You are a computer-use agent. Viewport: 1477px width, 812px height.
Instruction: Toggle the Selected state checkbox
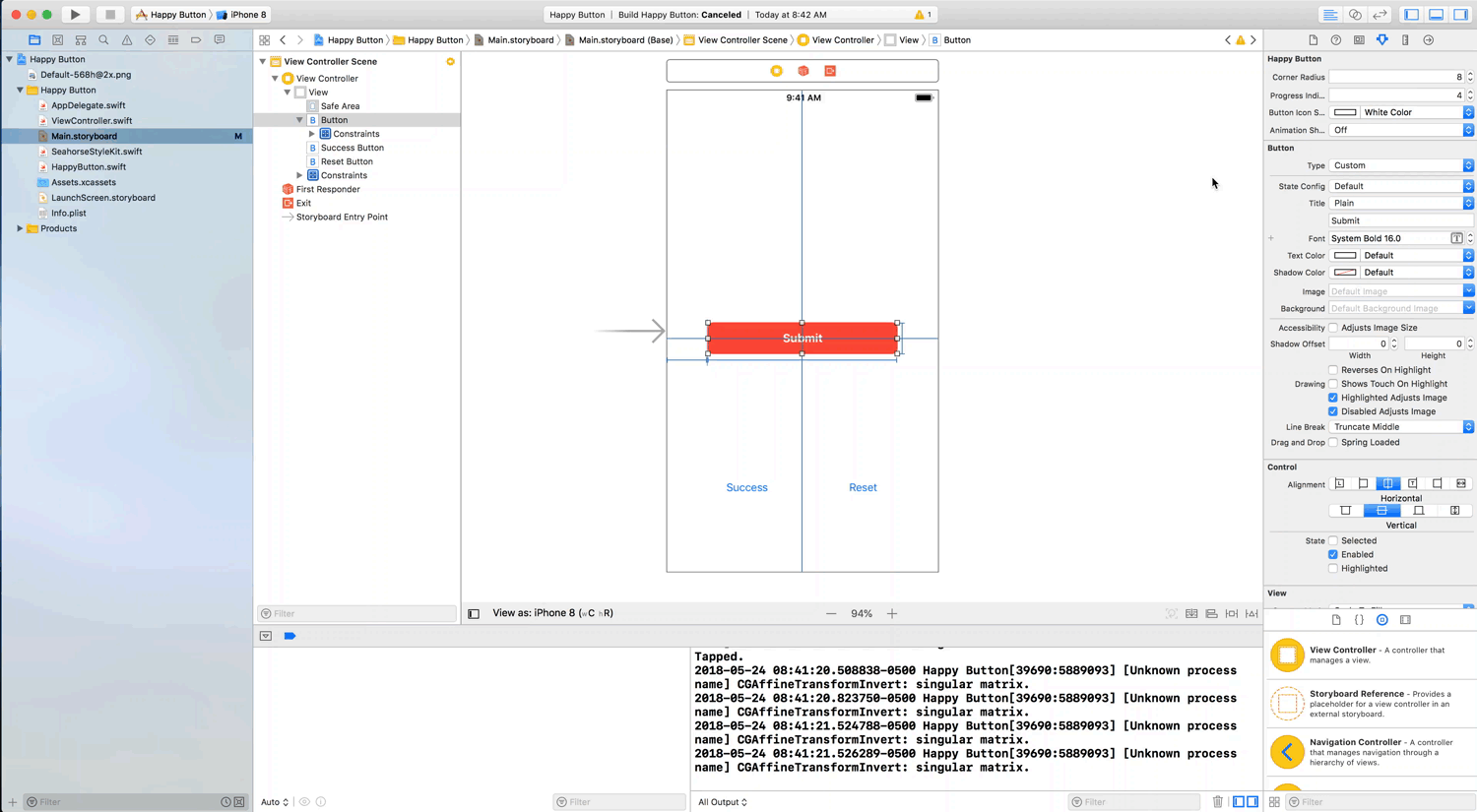(1333, 540)
